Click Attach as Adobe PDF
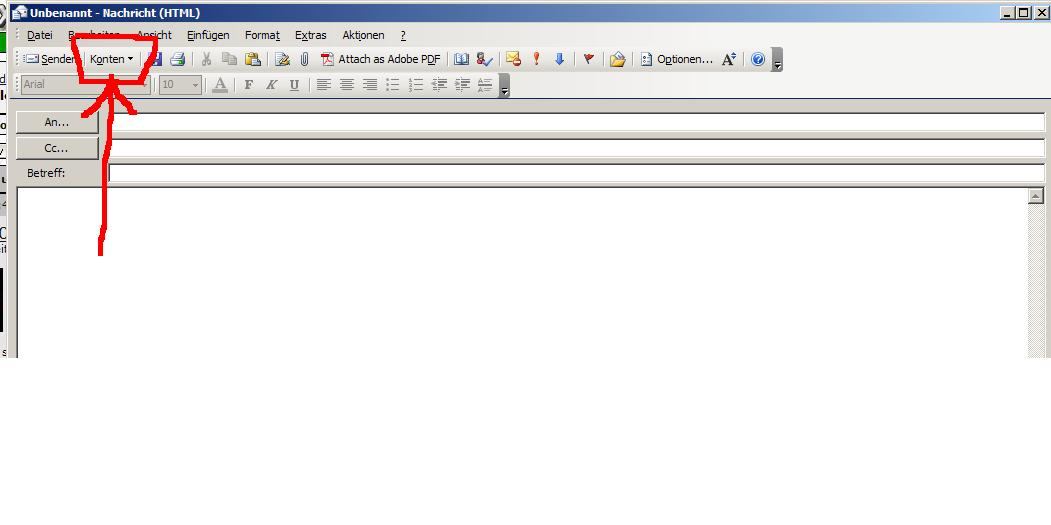Viewport: 1051px width, 525px height. tap(381, 59)
